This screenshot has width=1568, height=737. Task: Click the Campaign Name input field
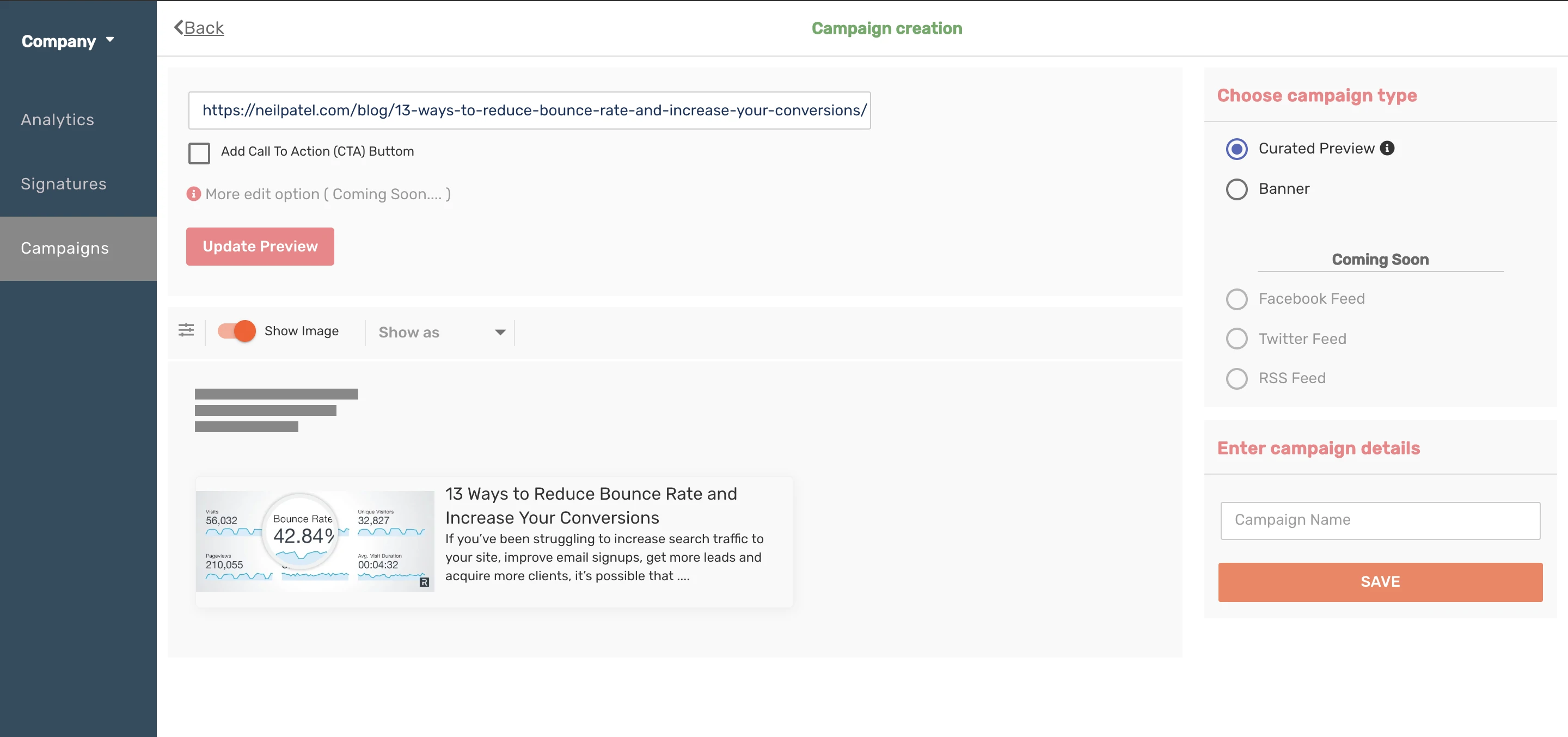1379,520
